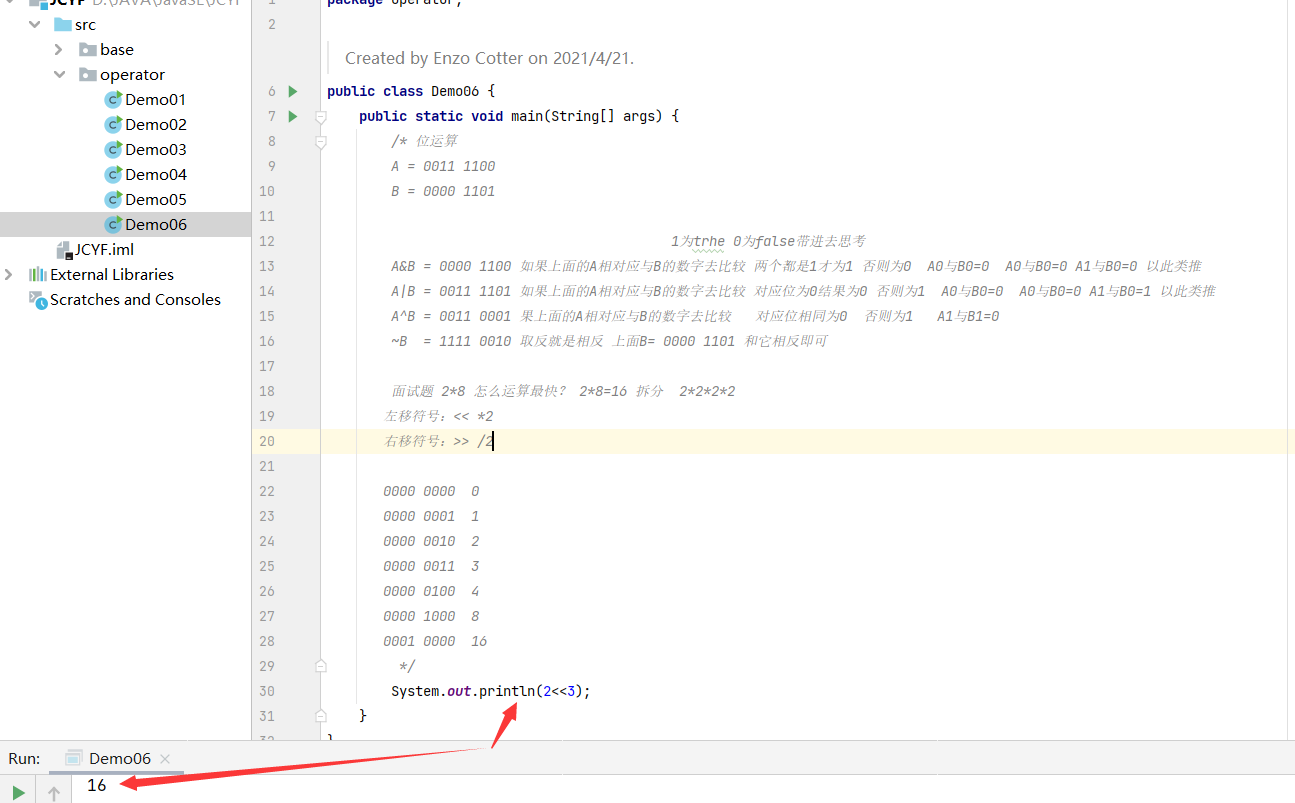Click the base package folder icon
The height and width of the screenshot is (803, 1295).
point(88,49)
